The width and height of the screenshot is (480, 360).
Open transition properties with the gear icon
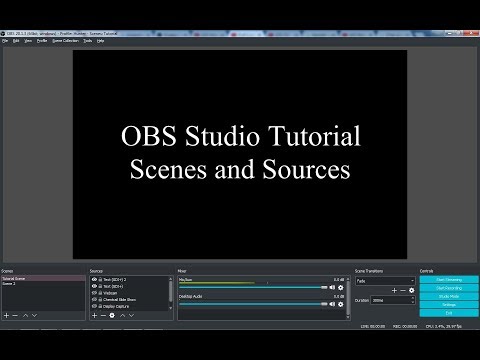tap(412, 291)
